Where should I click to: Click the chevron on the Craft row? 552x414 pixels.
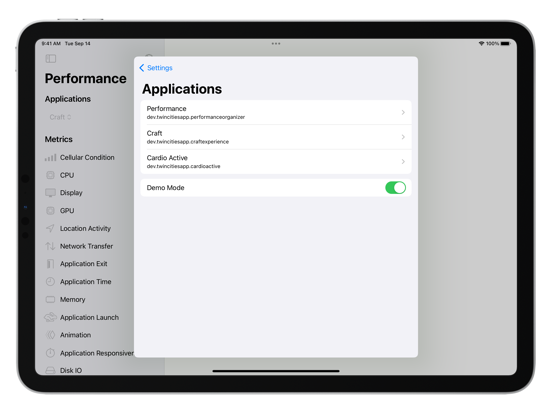click(x=403, y=137)
